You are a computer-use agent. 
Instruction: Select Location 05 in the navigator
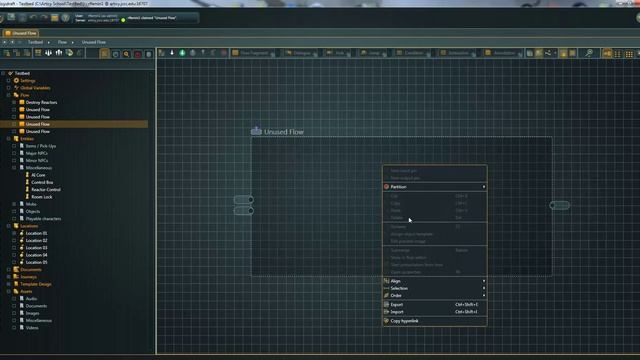pos(36,262)
